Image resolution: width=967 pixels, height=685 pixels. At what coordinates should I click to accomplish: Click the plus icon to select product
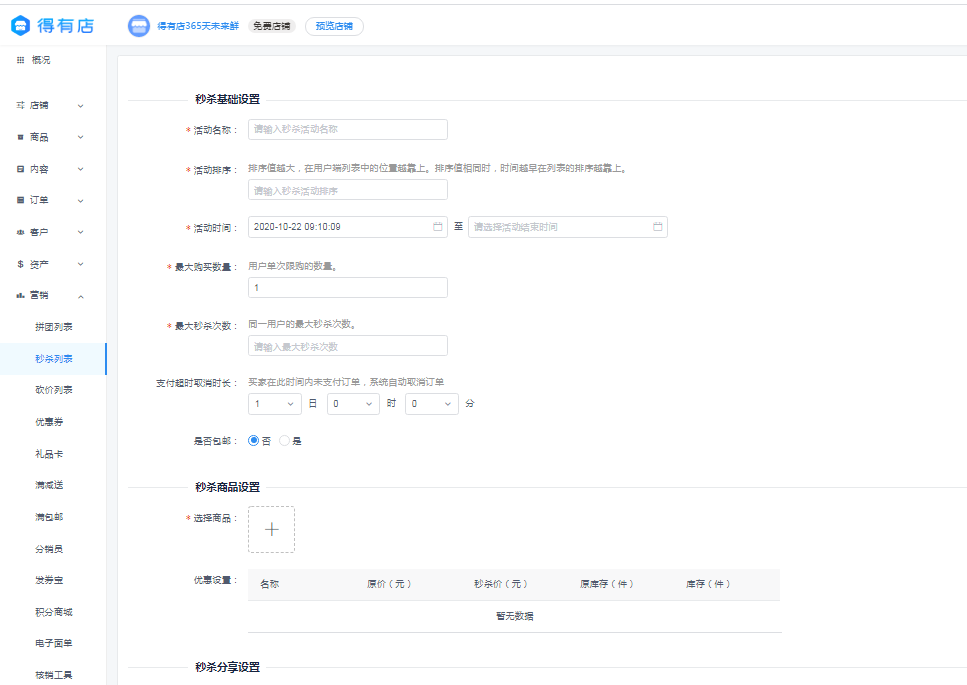pos(271,530)
